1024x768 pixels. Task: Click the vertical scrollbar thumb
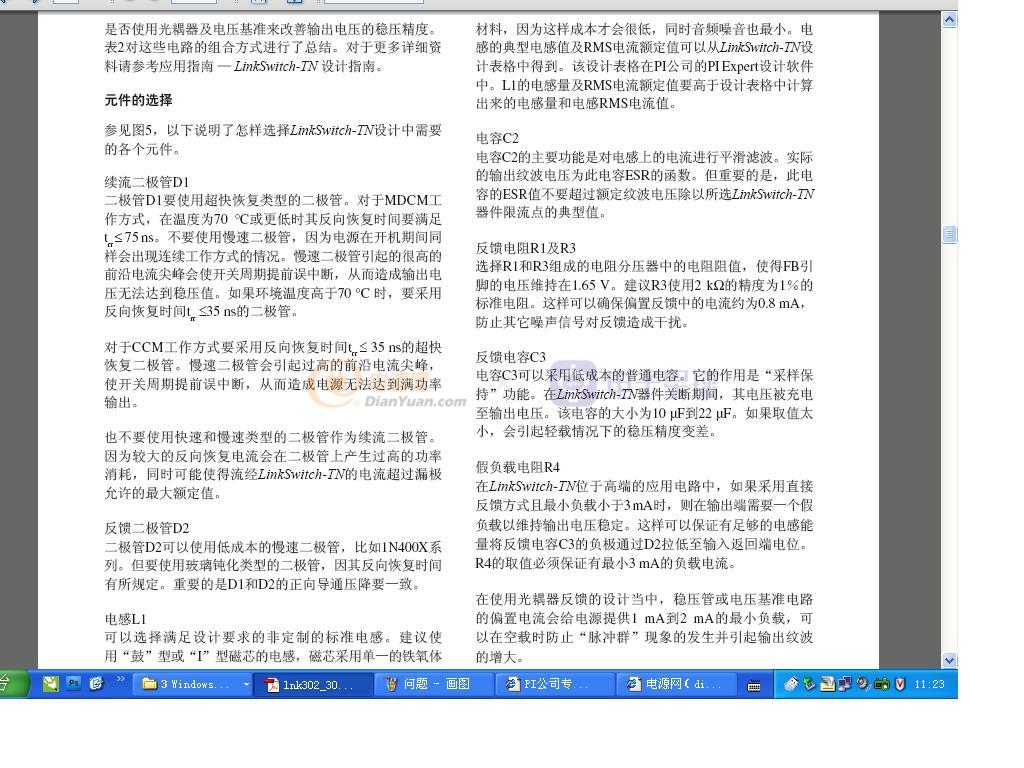950,234
